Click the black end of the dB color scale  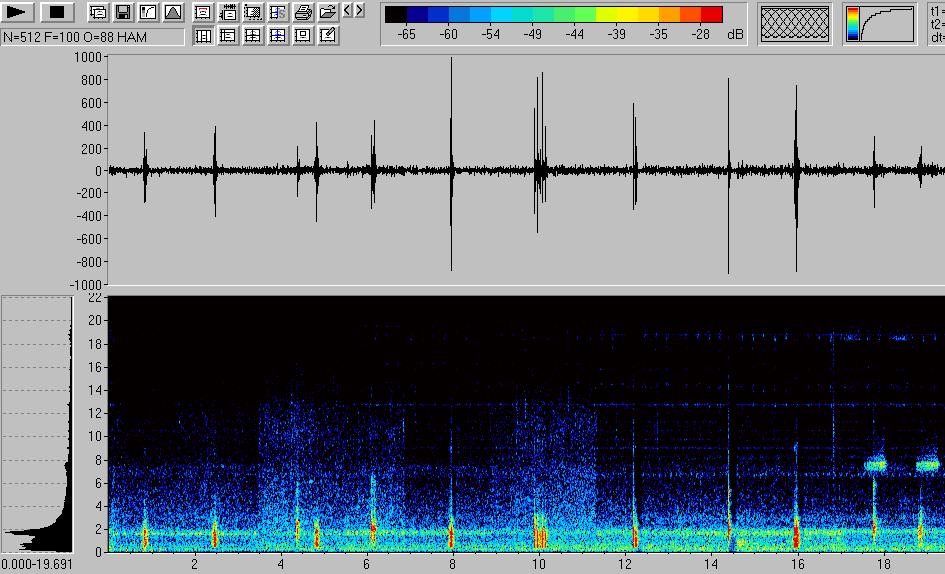(x=396, y=14)
